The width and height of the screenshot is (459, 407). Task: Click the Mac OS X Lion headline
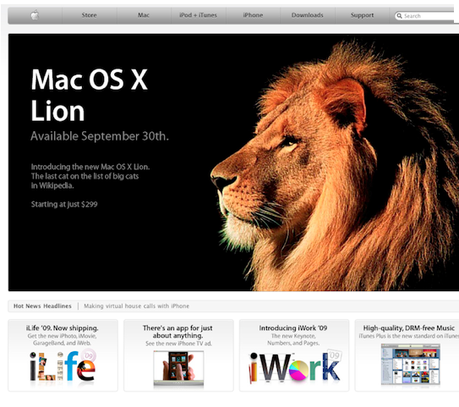coord(89,94)
